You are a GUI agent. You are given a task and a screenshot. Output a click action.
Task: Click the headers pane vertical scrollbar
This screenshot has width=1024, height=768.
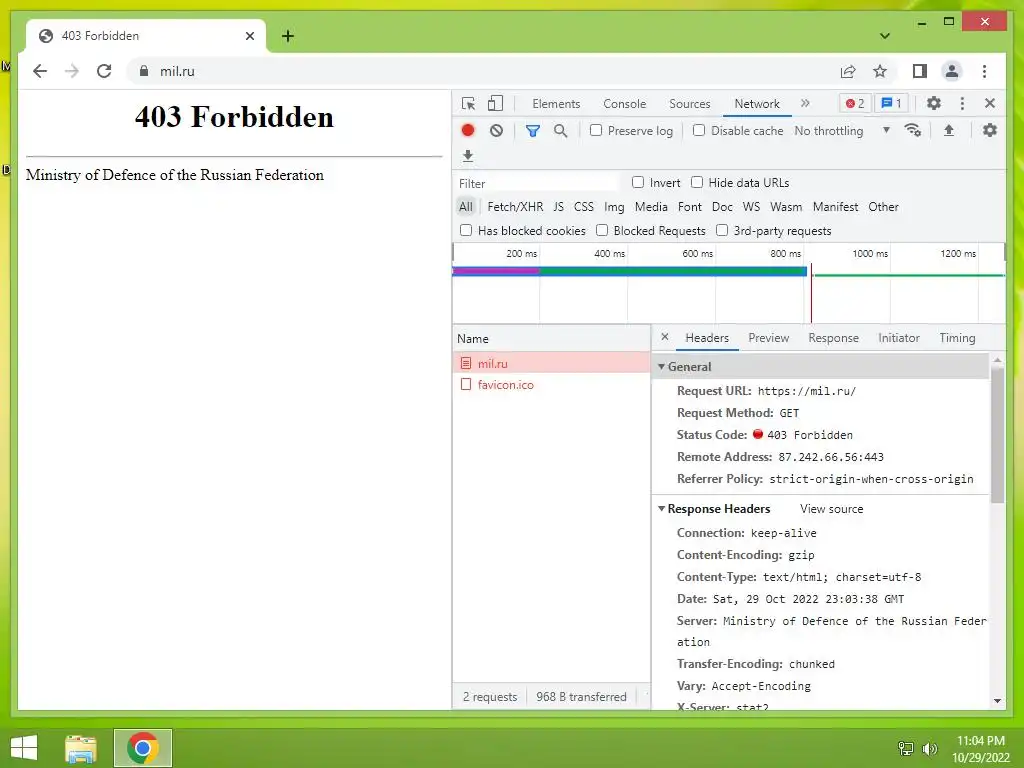[997, 434]
